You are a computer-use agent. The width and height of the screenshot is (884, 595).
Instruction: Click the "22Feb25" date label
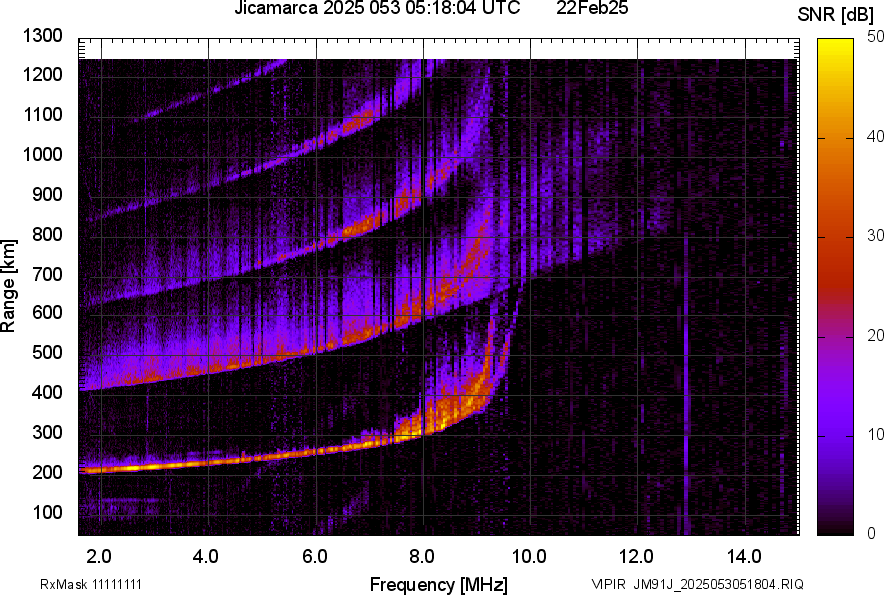(594, 9)
